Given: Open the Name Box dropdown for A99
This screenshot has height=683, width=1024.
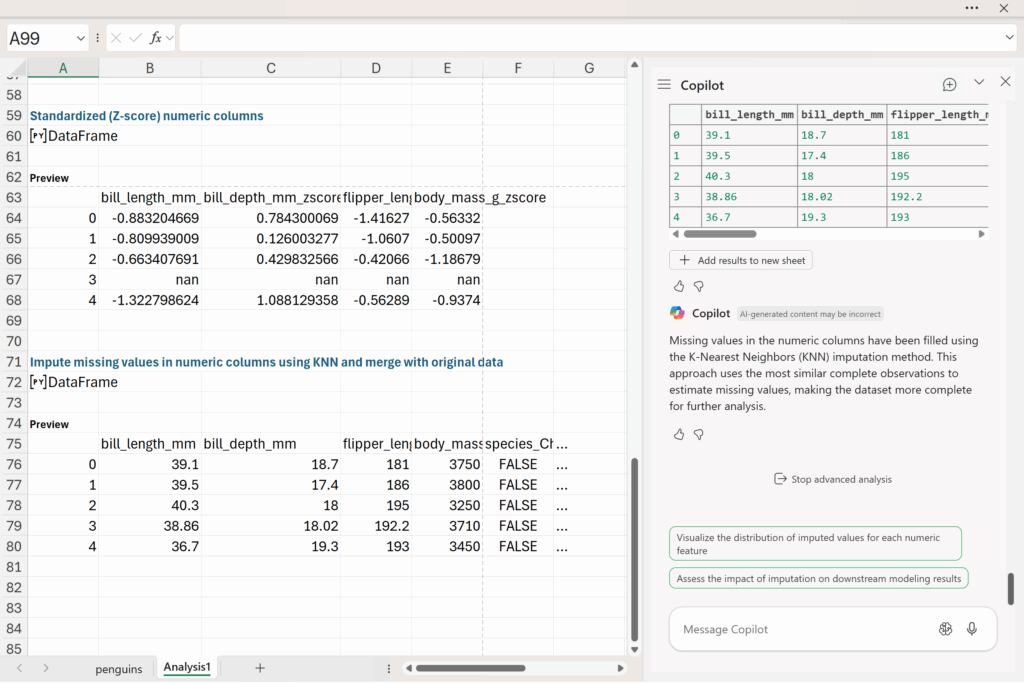Looking at the screenshot, I should pos(80,38).
